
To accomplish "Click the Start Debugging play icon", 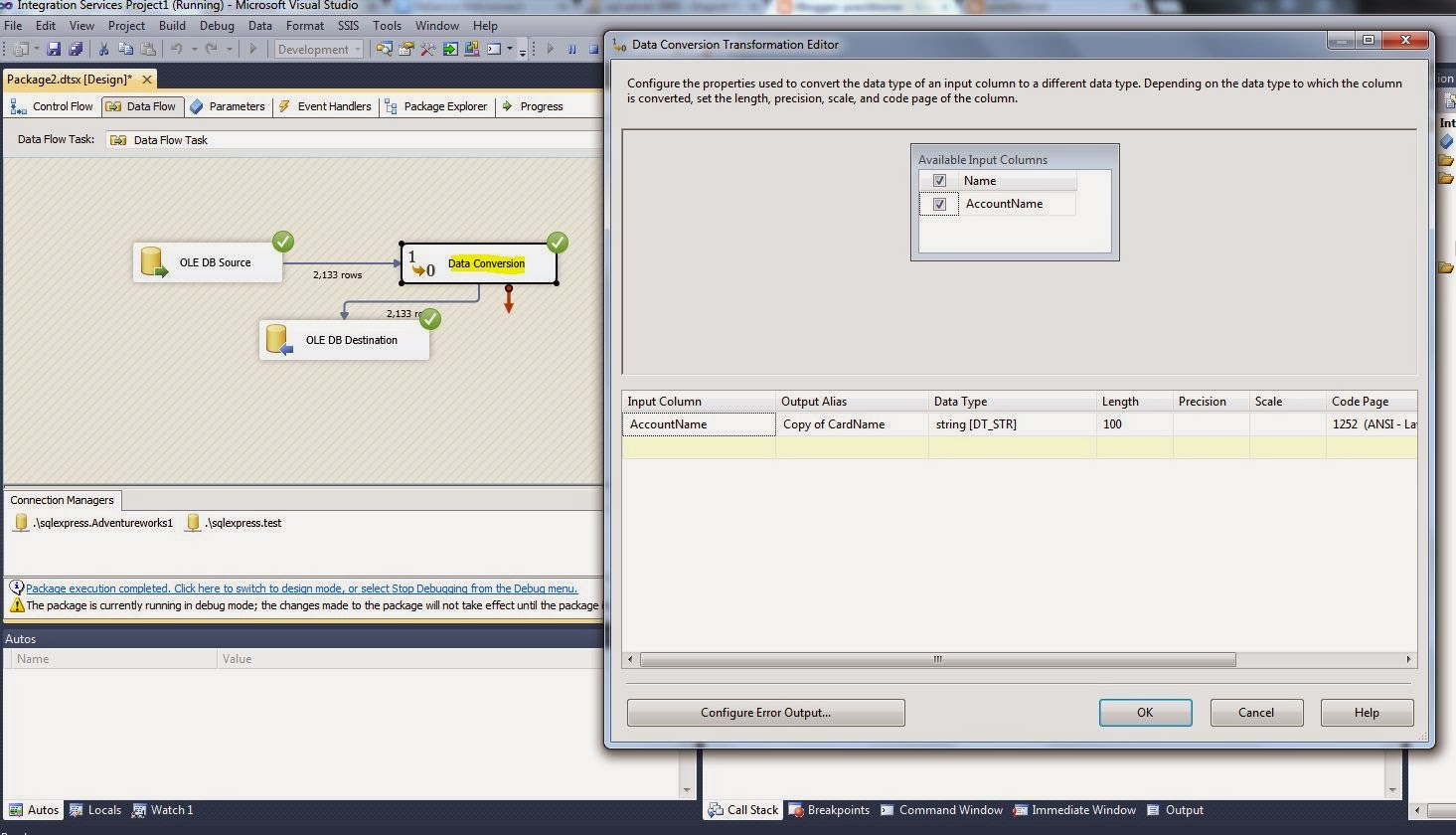I will coord(253,49).
